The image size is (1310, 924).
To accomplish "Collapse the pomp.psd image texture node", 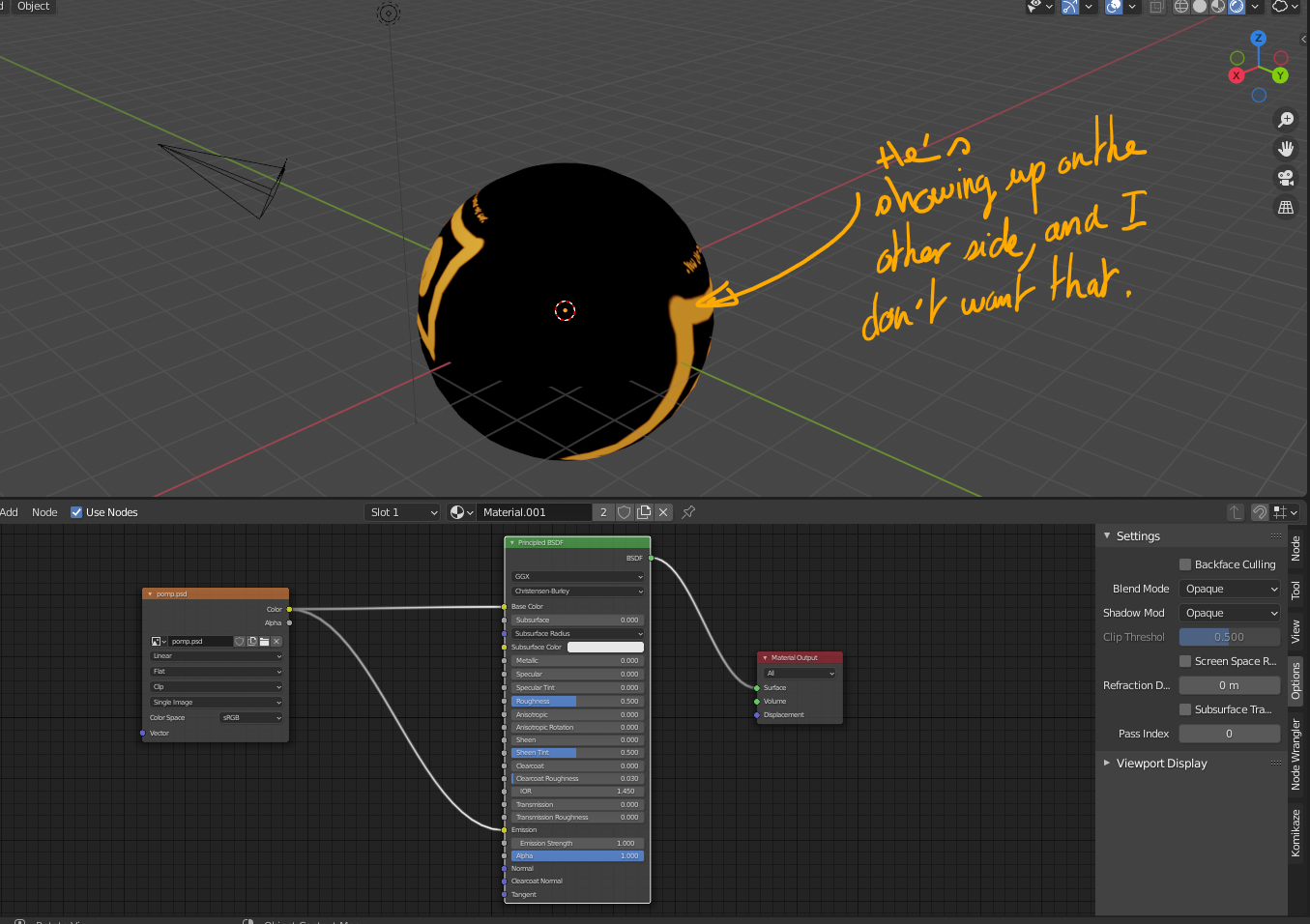I will 150,593.
